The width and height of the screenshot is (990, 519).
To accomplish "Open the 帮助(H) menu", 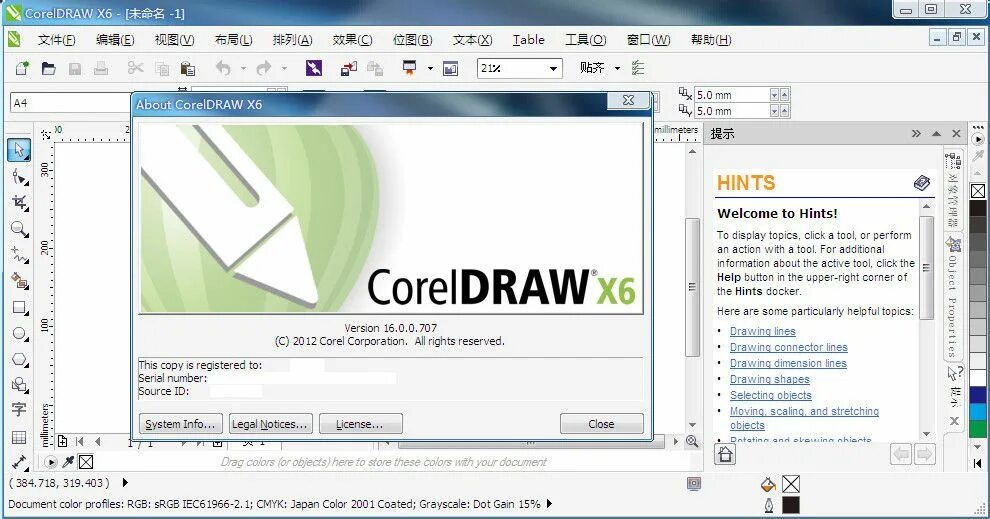I will [711, 40].
